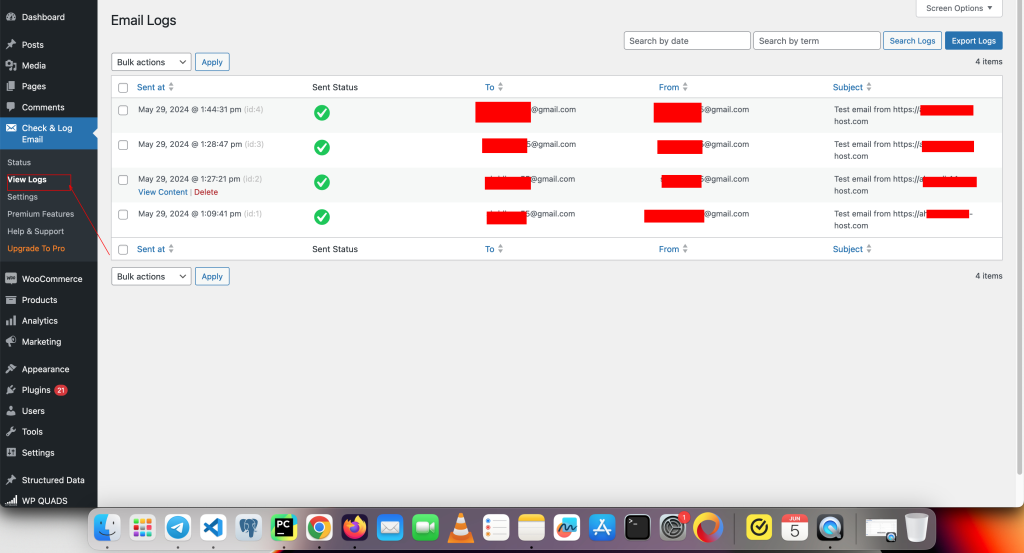Viewport: 1024px width, 553px height.
Task: Open the View Logs submenu item
Action: click(27, 180)
